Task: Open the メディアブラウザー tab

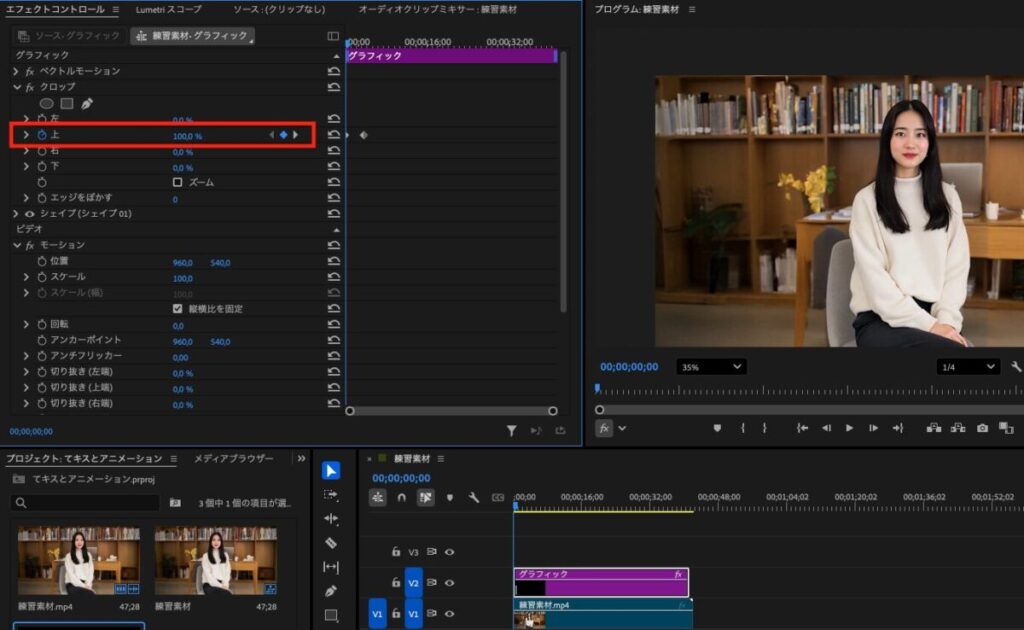Action: (x=233, y=459)
